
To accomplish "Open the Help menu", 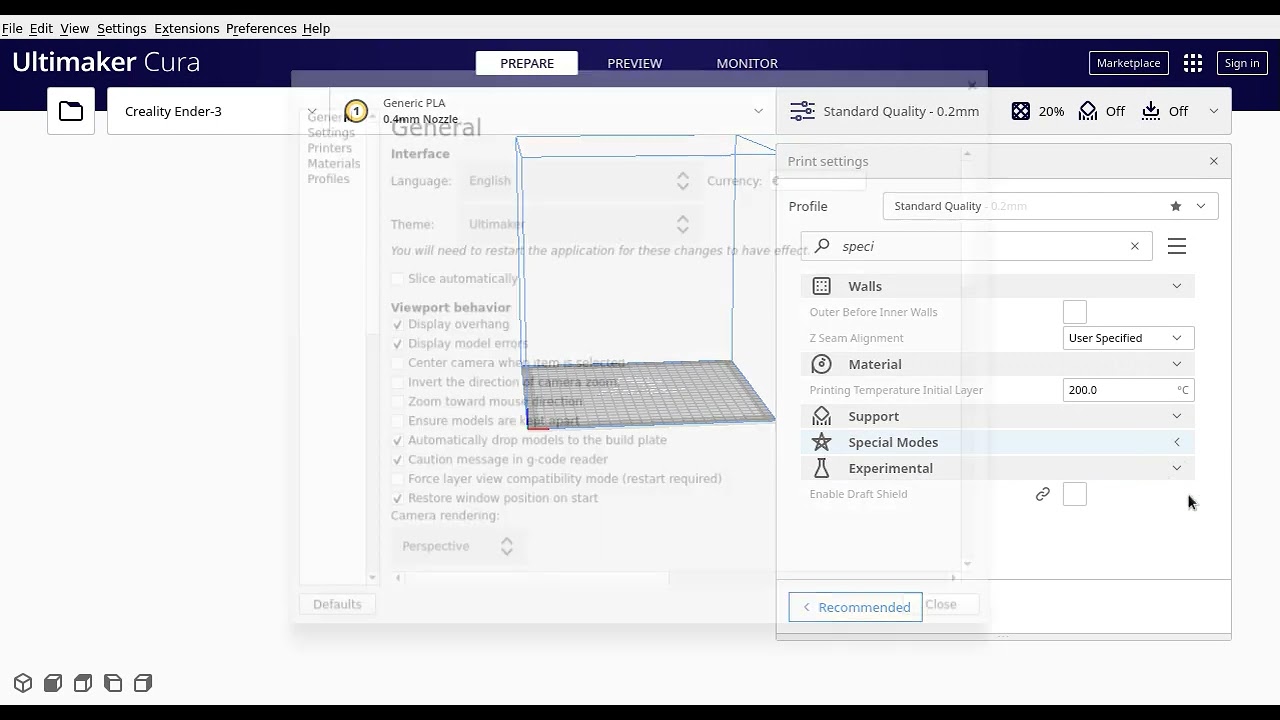I will (316, 28).
